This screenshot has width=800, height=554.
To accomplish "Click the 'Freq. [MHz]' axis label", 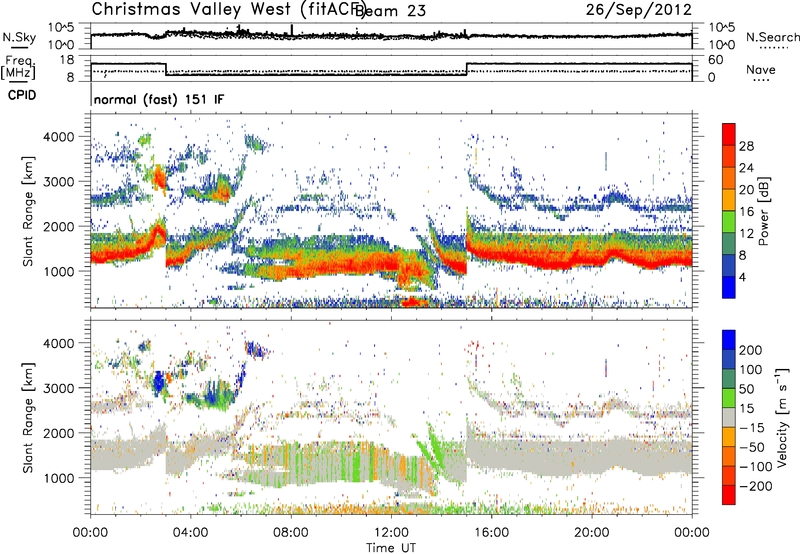I will (18, 67).
